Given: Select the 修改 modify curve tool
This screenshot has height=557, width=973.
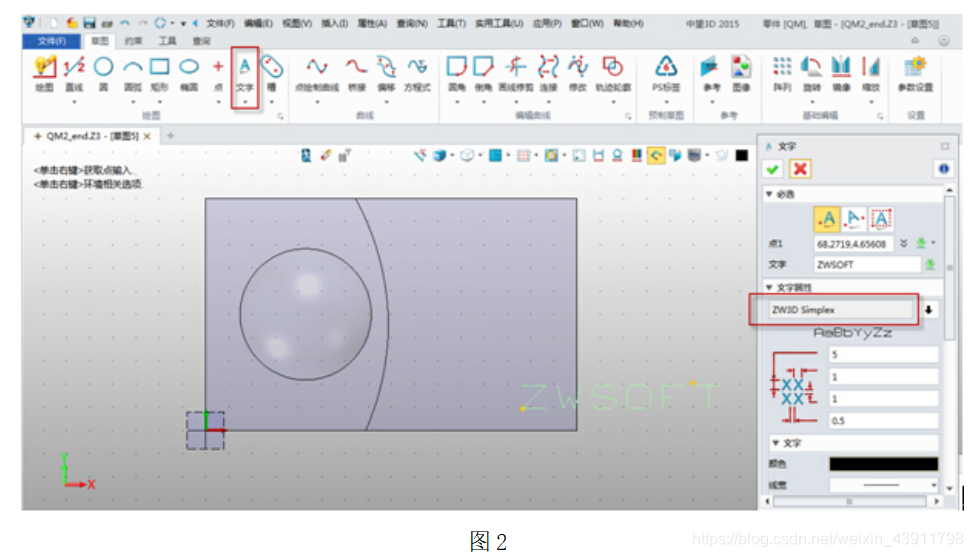Looking at the screenshot, I should pyautogui.click(x=578, y=73).
